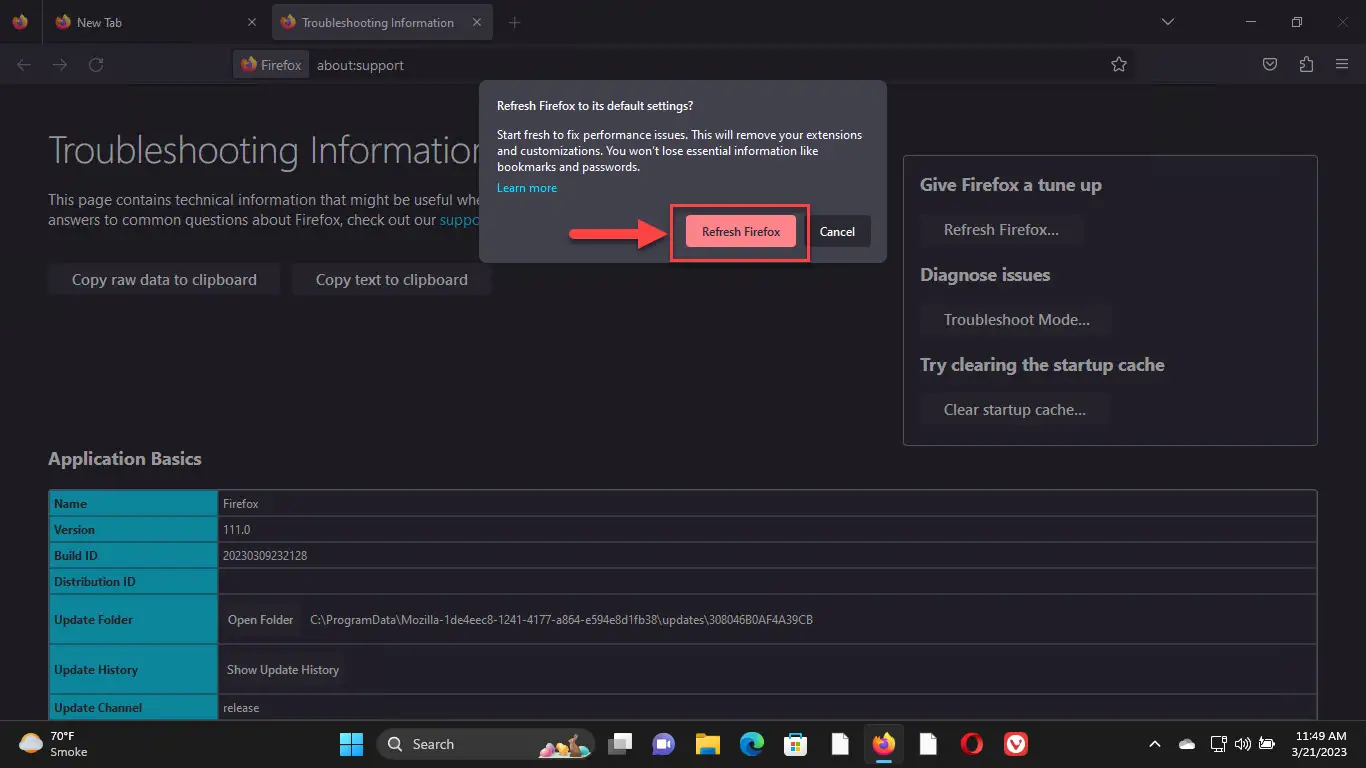Image resolution: width=1366 pixels, height=768 pixels.
Task: Click Open Folder in the Update Folder row
Action: click(261, 620)
